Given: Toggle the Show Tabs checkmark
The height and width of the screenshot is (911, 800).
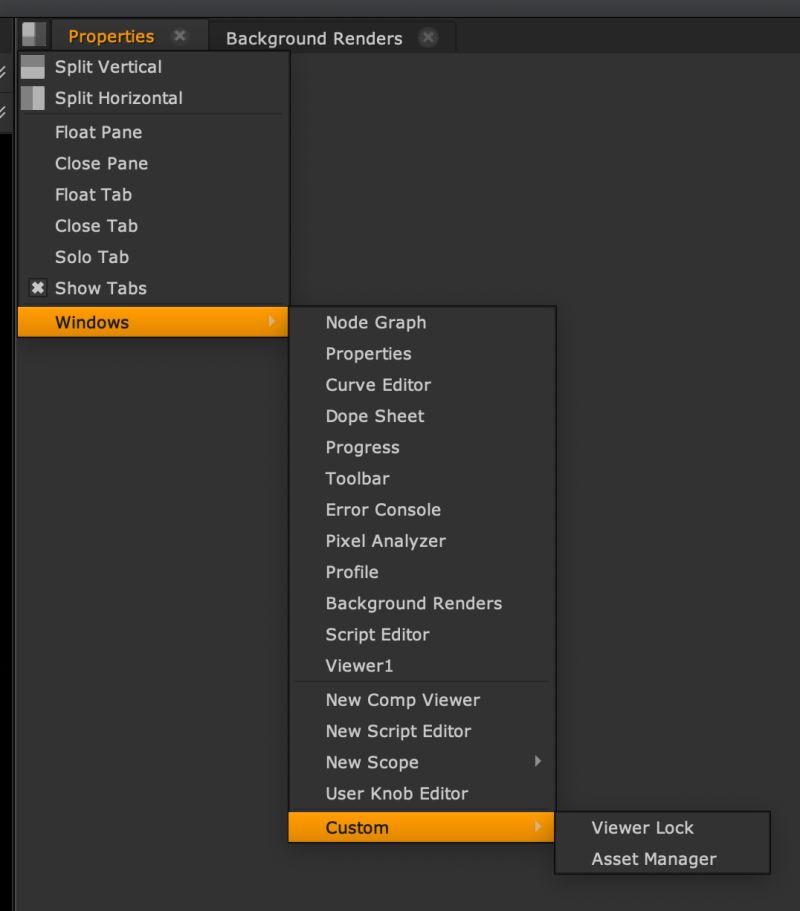Looking at the screenshot, I should 38,288.
